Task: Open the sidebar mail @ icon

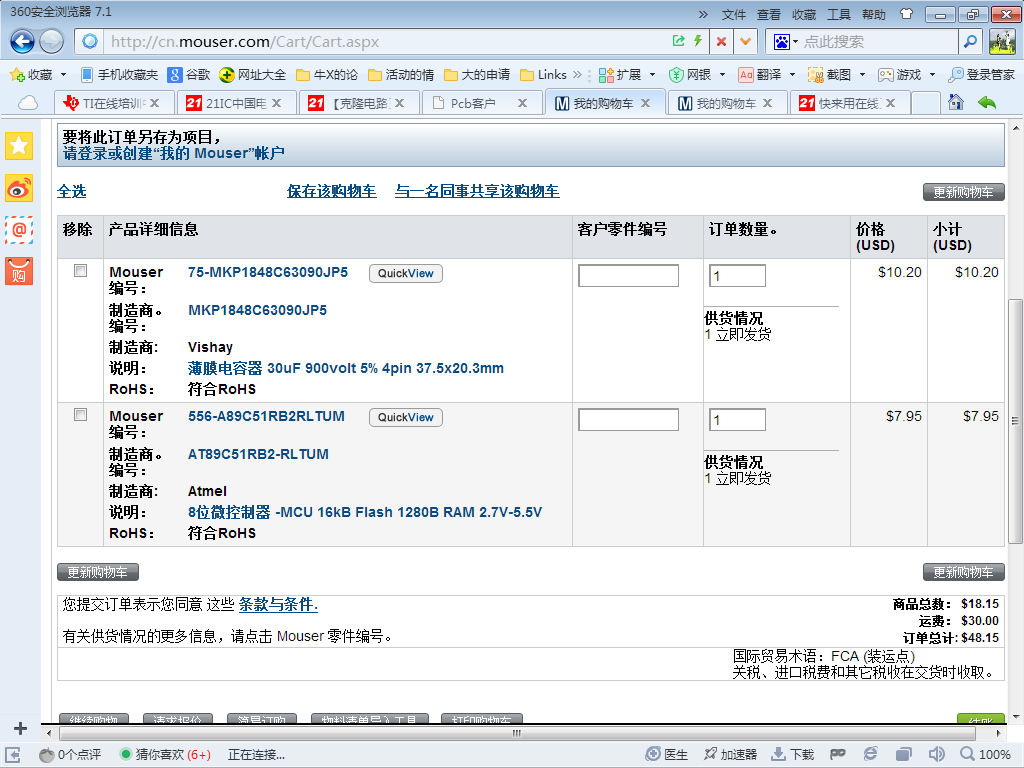Action: point(19,230)
